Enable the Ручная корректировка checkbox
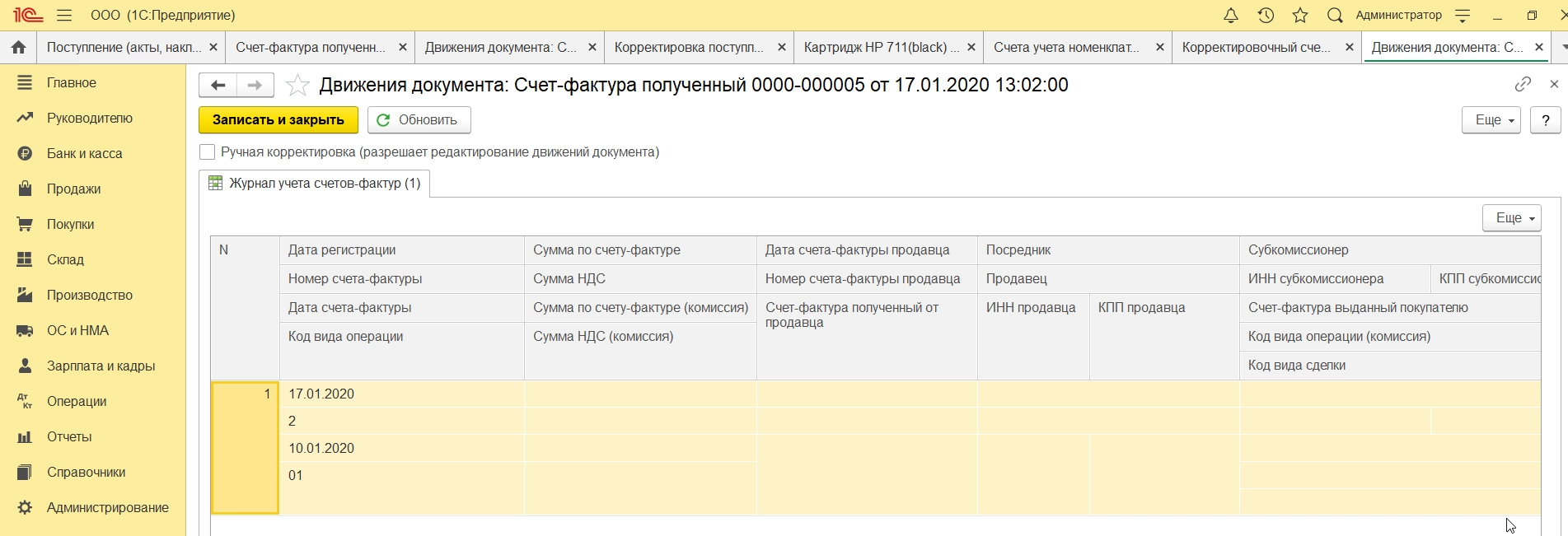Image resolution: width=1568 pixels, height=536 pixels. tap(208, 152)
